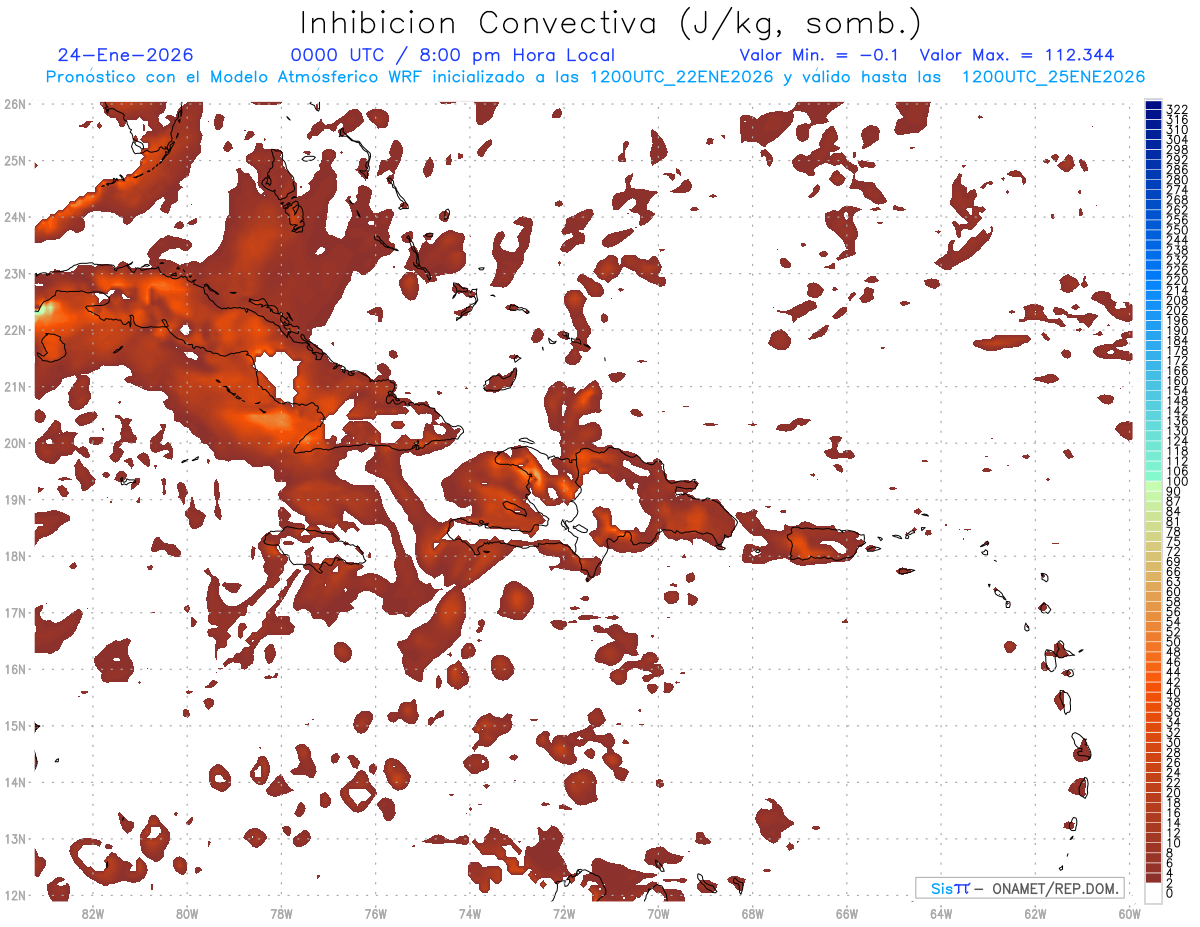Click "0000 UTC / 8:00 pm Hora Local"
This screenshot has width=1200, height=927.
pyautogui.click(x=453, y=56)
